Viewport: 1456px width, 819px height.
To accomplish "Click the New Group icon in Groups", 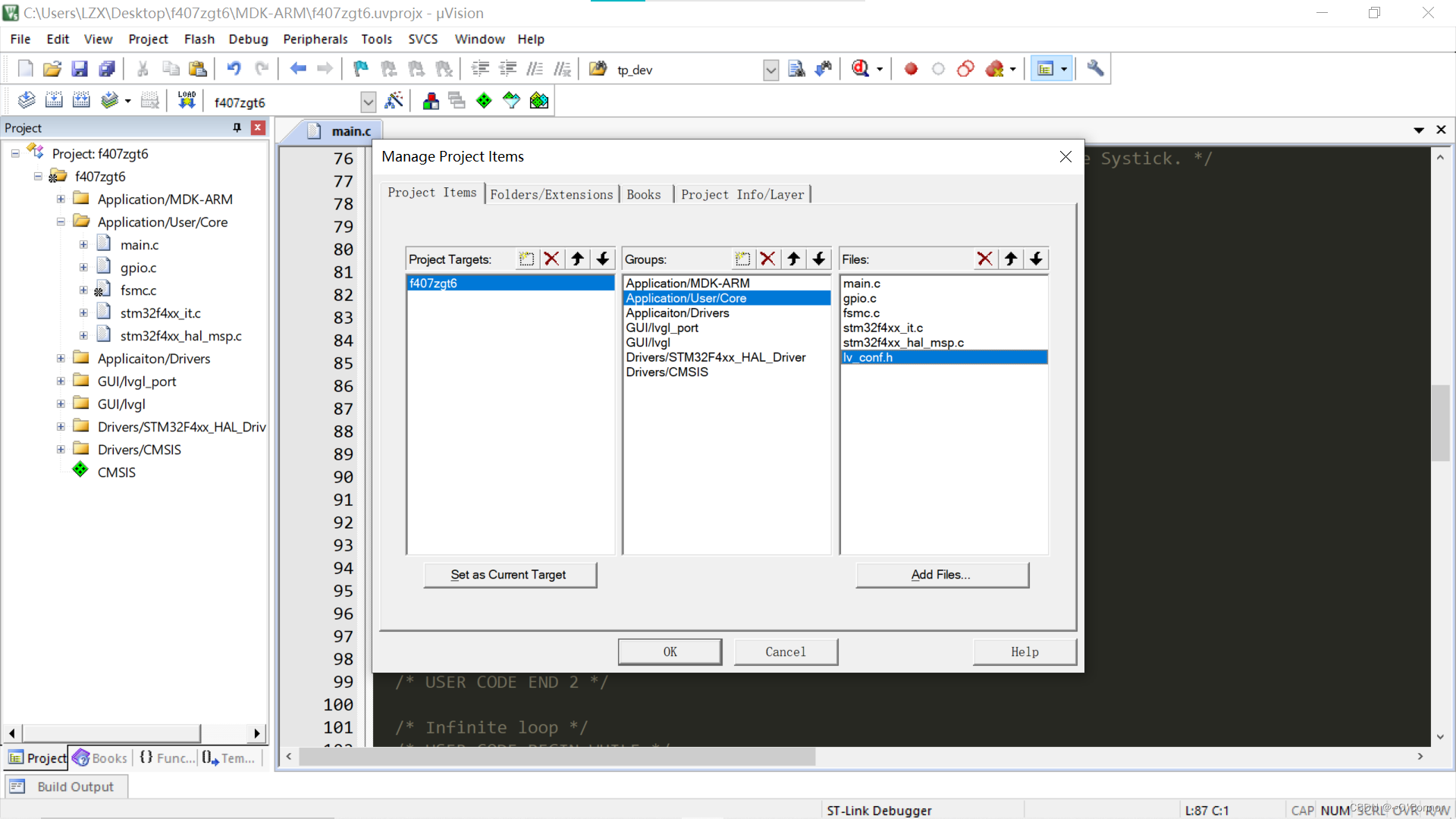I will point(742,259).
